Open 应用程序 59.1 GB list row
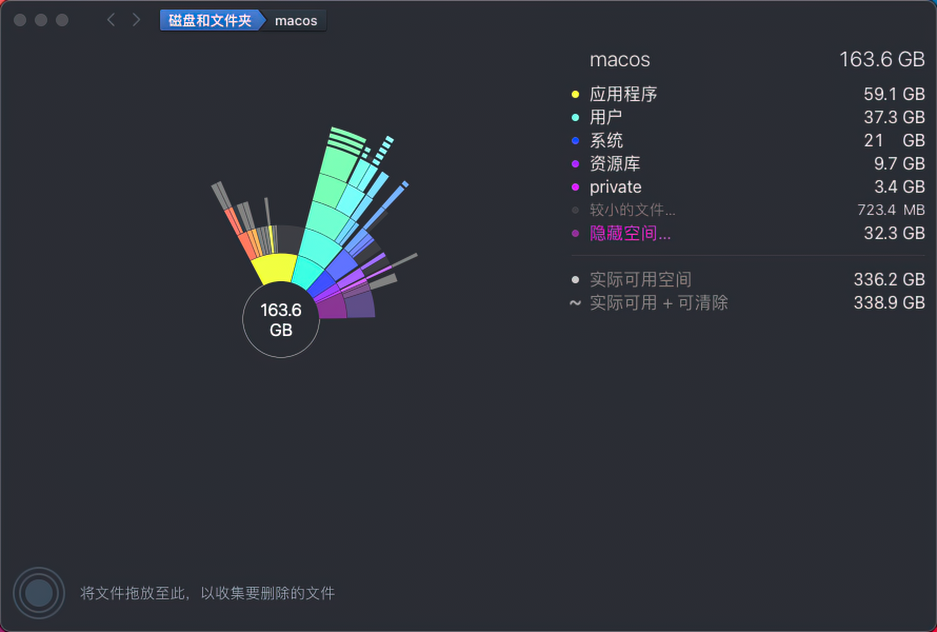Image resolution: width=937 pixels, height=632 pixels. pos(748,94)
